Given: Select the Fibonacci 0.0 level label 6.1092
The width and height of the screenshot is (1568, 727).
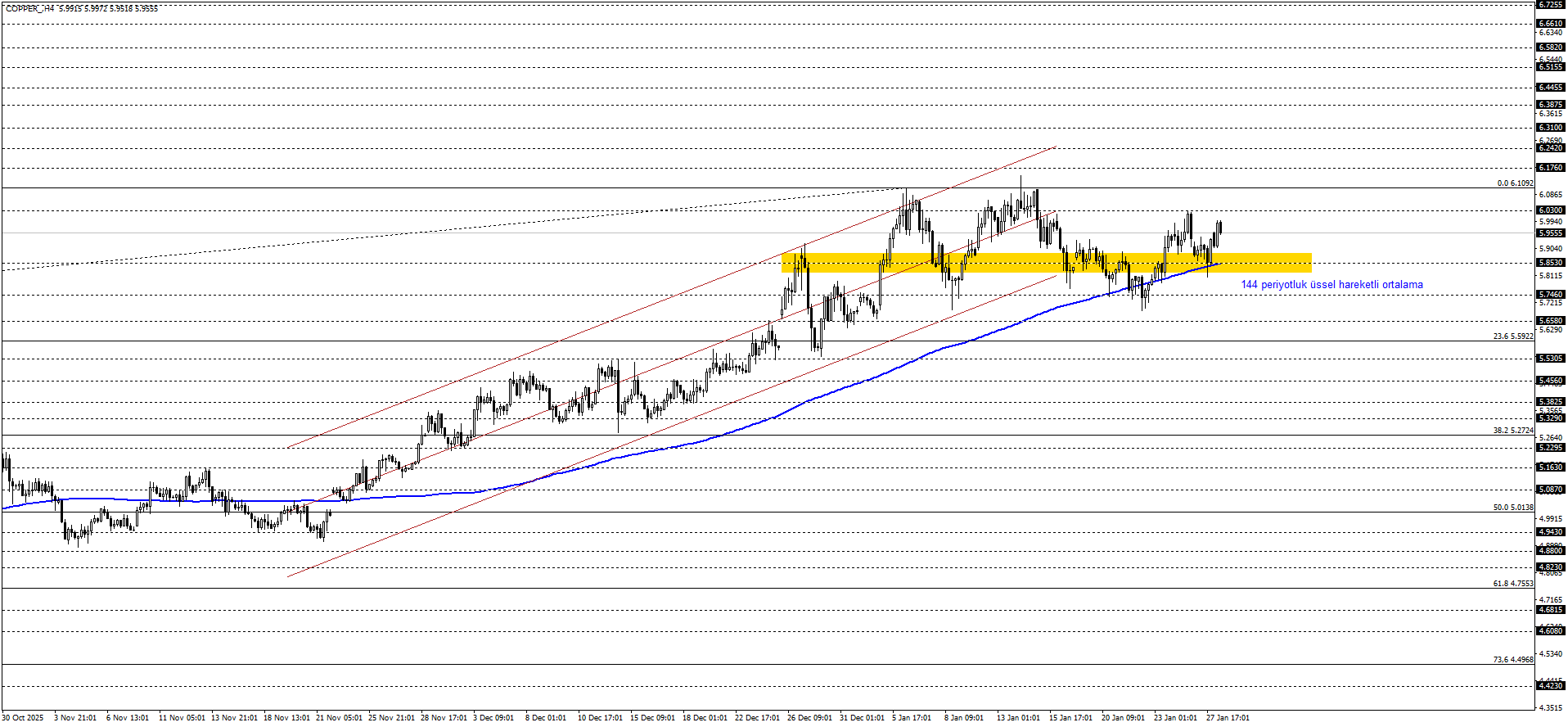Looking at the screenshot, I should pyautogui.click(x=1515, y=183).
